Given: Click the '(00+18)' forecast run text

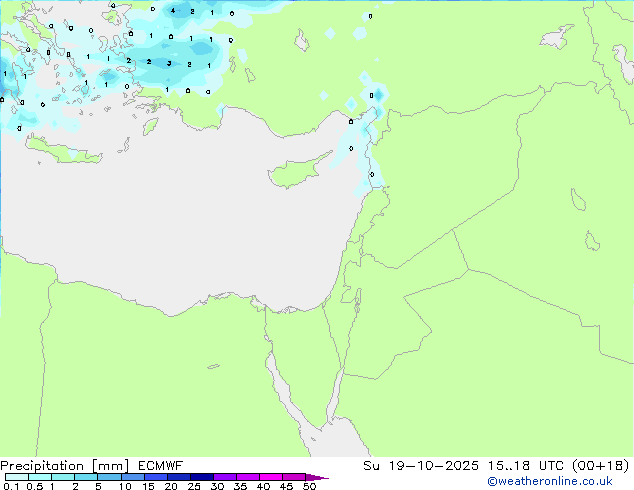Looking at the screenshot, I should click(x=601, y=466).
